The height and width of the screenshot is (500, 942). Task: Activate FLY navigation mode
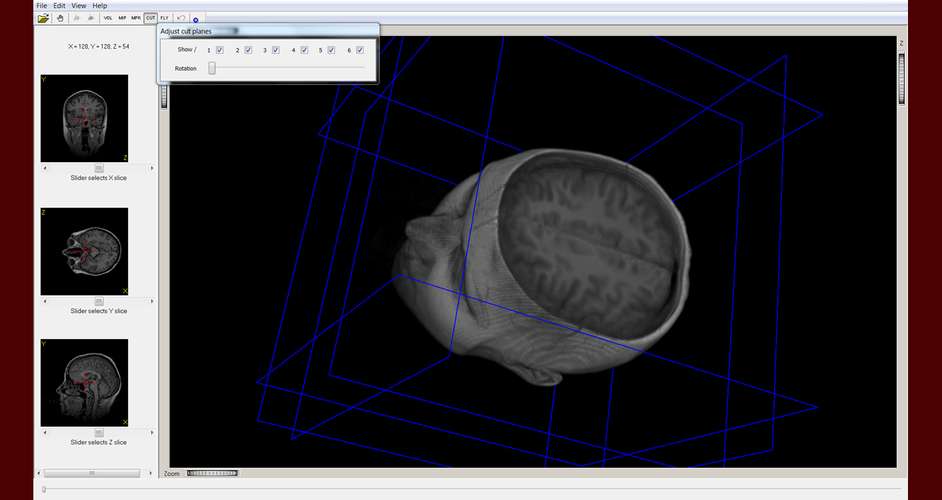click(x=165, y=19)
